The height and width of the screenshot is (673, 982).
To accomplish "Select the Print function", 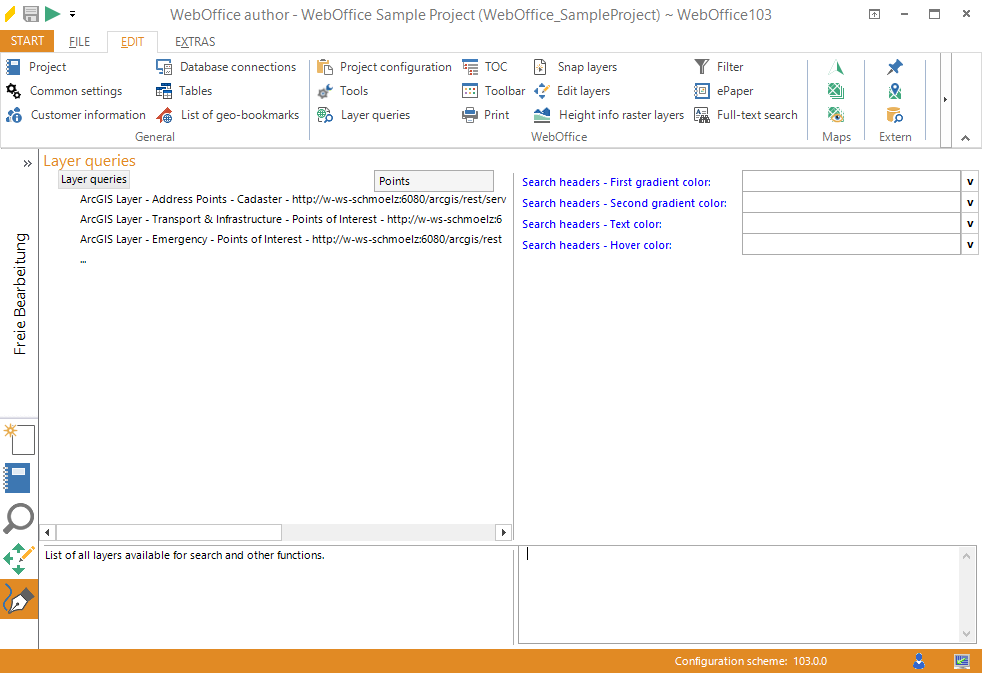I will [488, 114].
